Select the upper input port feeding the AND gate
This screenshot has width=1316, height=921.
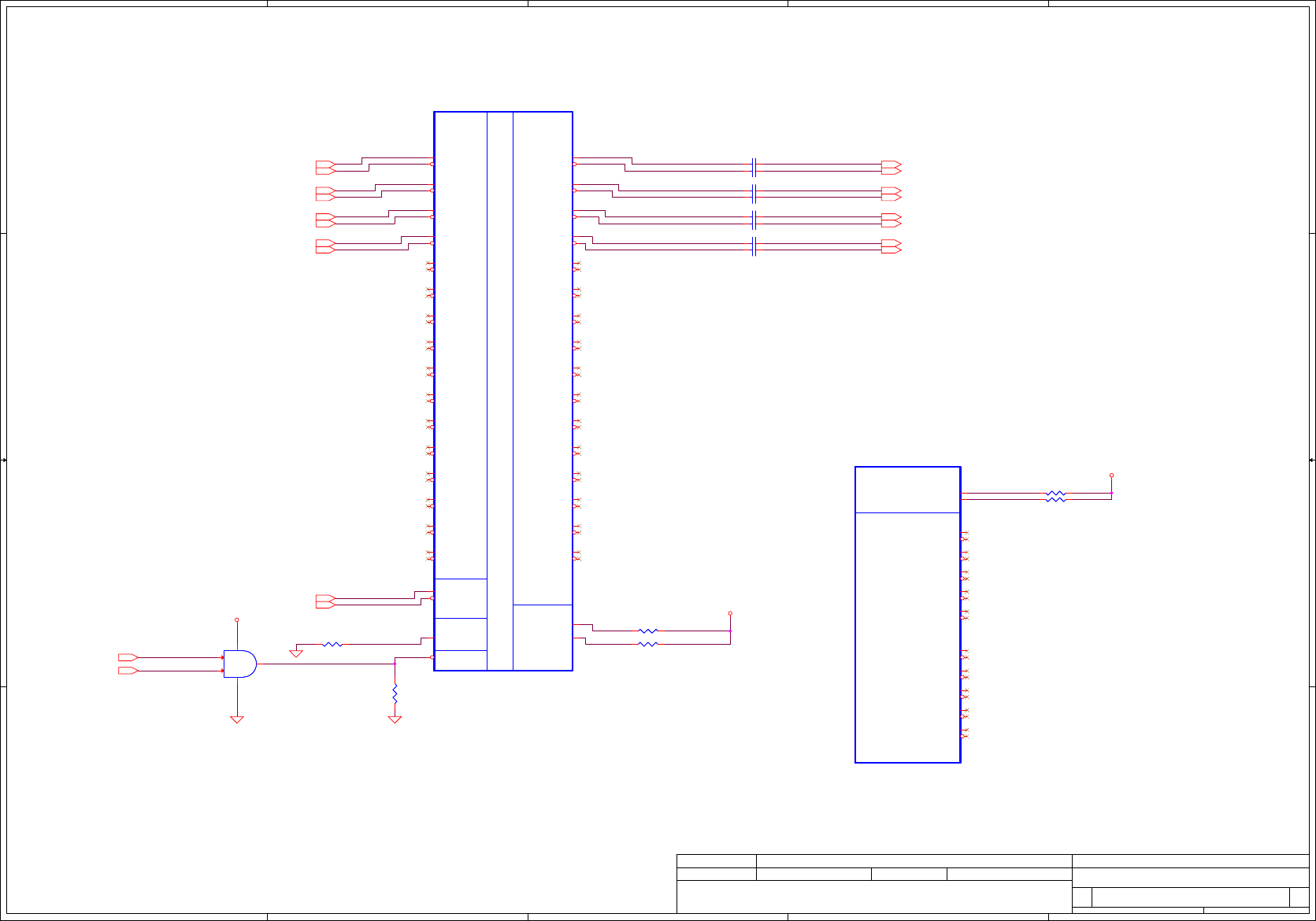pyautogui.click(x=128, y=657)
